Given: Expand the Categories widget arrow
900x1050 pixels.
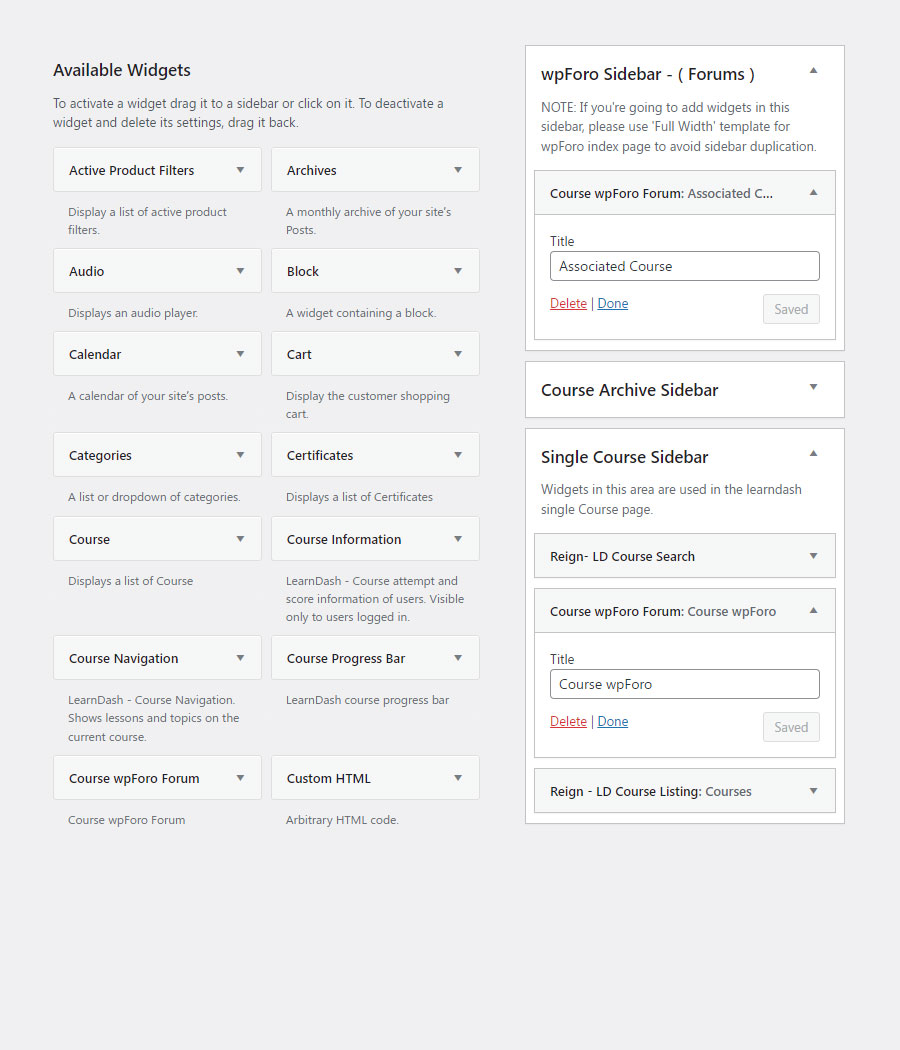Looking at the screenshot, I should coord(240,455).
